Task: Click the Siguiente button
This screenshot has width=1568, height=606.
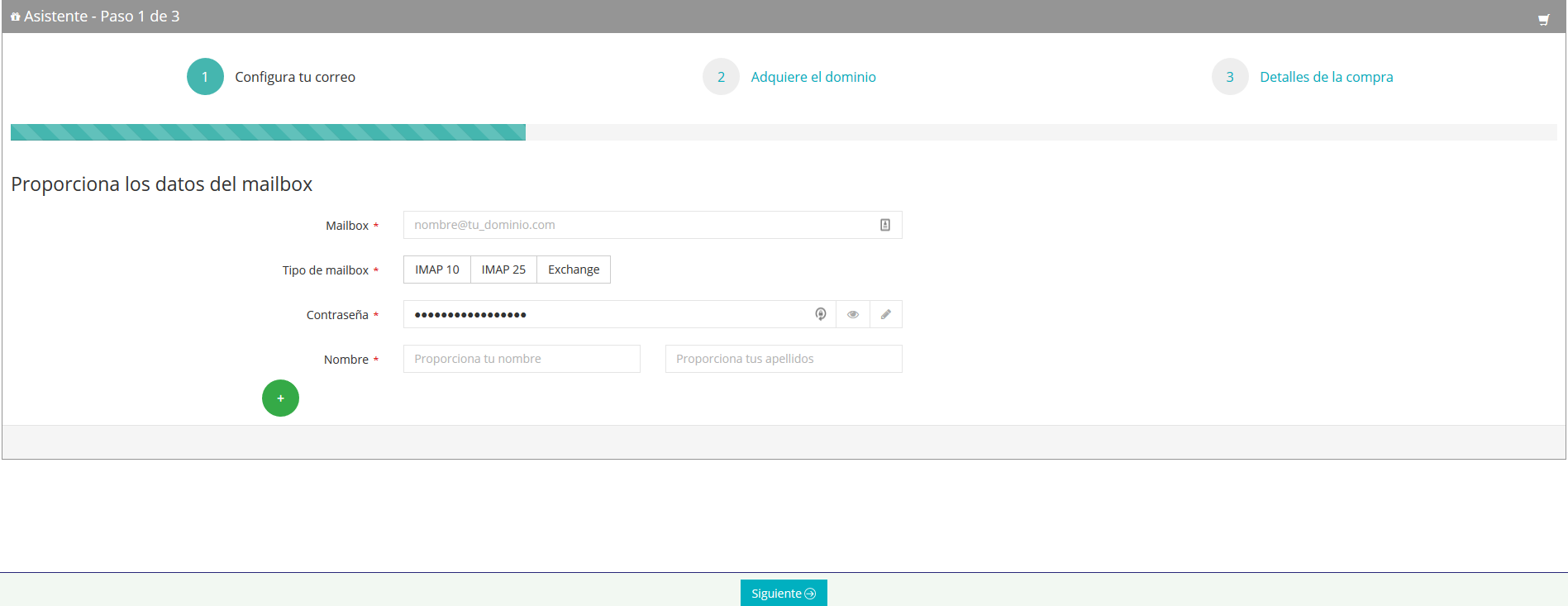Action: (x=784, y=593)
